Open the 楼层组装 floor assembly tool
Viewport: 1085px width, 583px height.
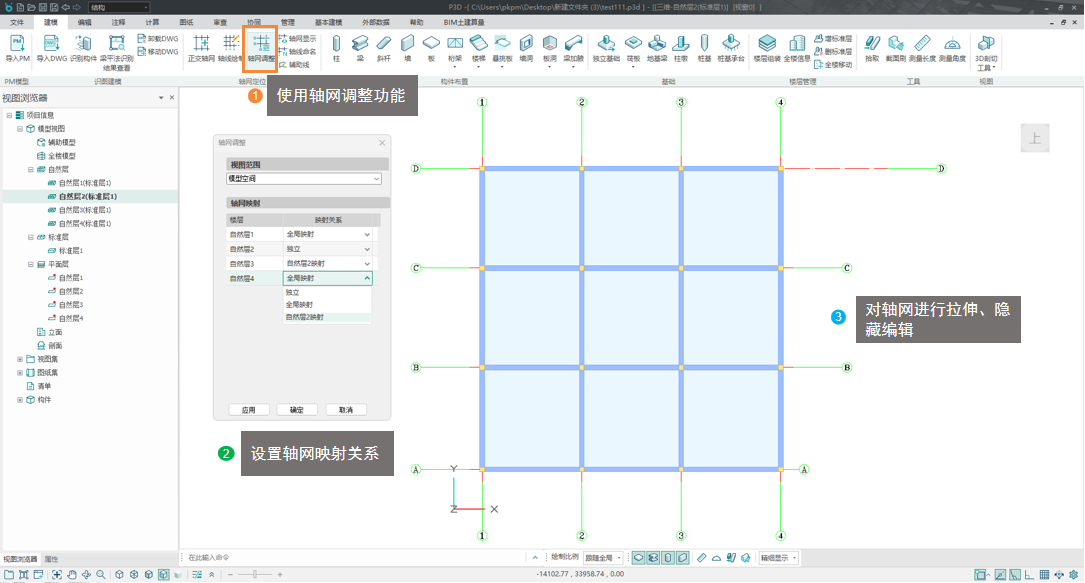click(x=766, y=48)
